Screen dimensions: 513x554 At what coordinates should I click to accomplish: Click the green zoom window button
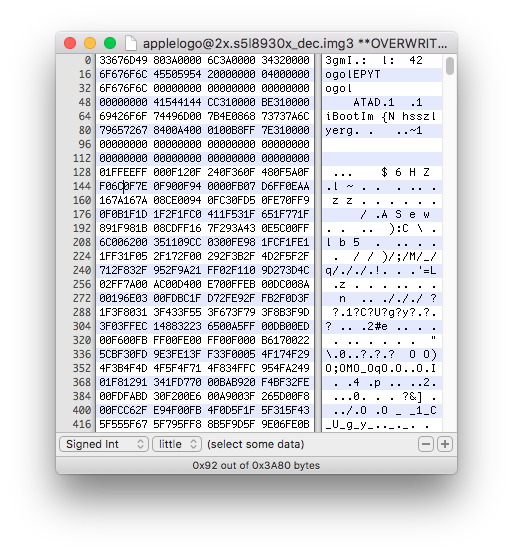tap(110, 43)
